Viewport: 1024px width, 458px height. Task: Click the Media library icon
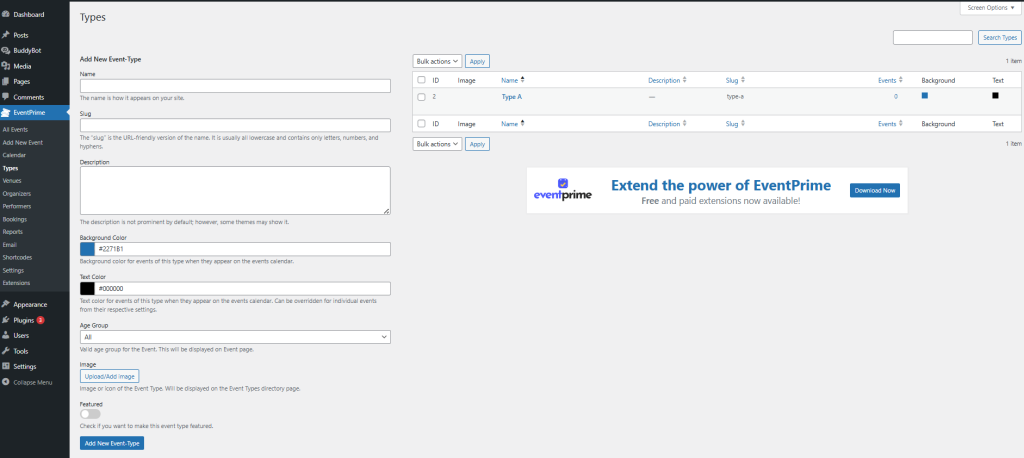point(6,66)
